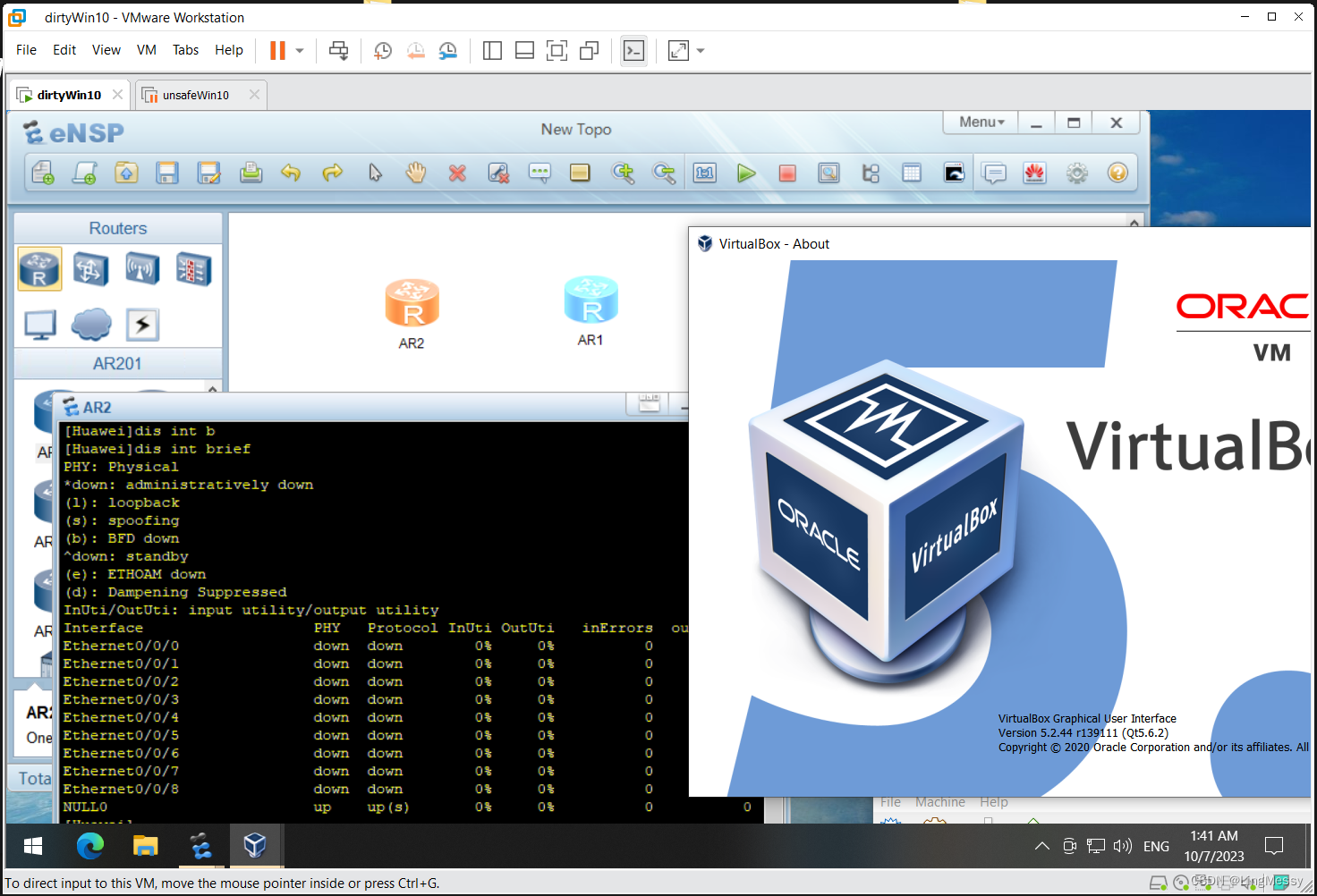Select the hand pan tool
1317x896 pixels.
(415, 173)
